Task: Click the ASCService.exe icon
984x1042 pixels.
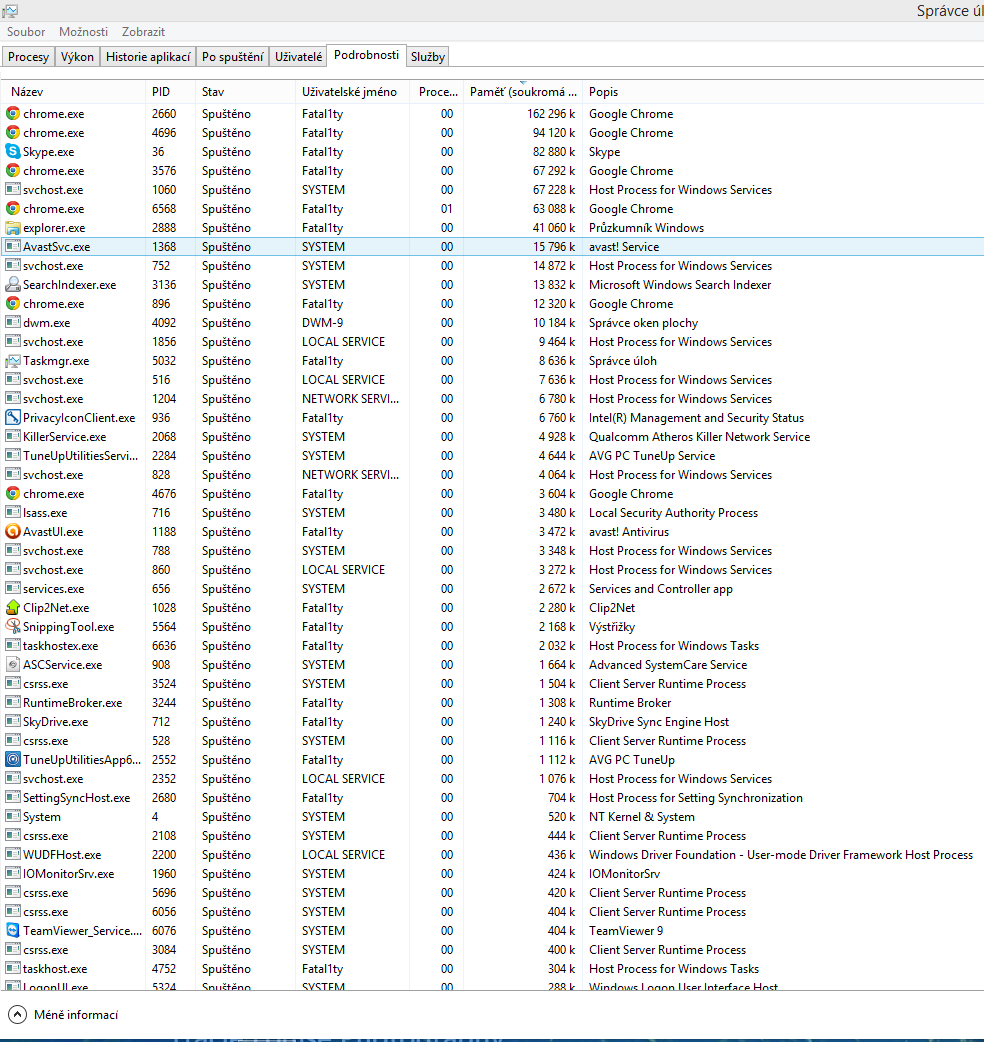Action: (x=13, y=665)
